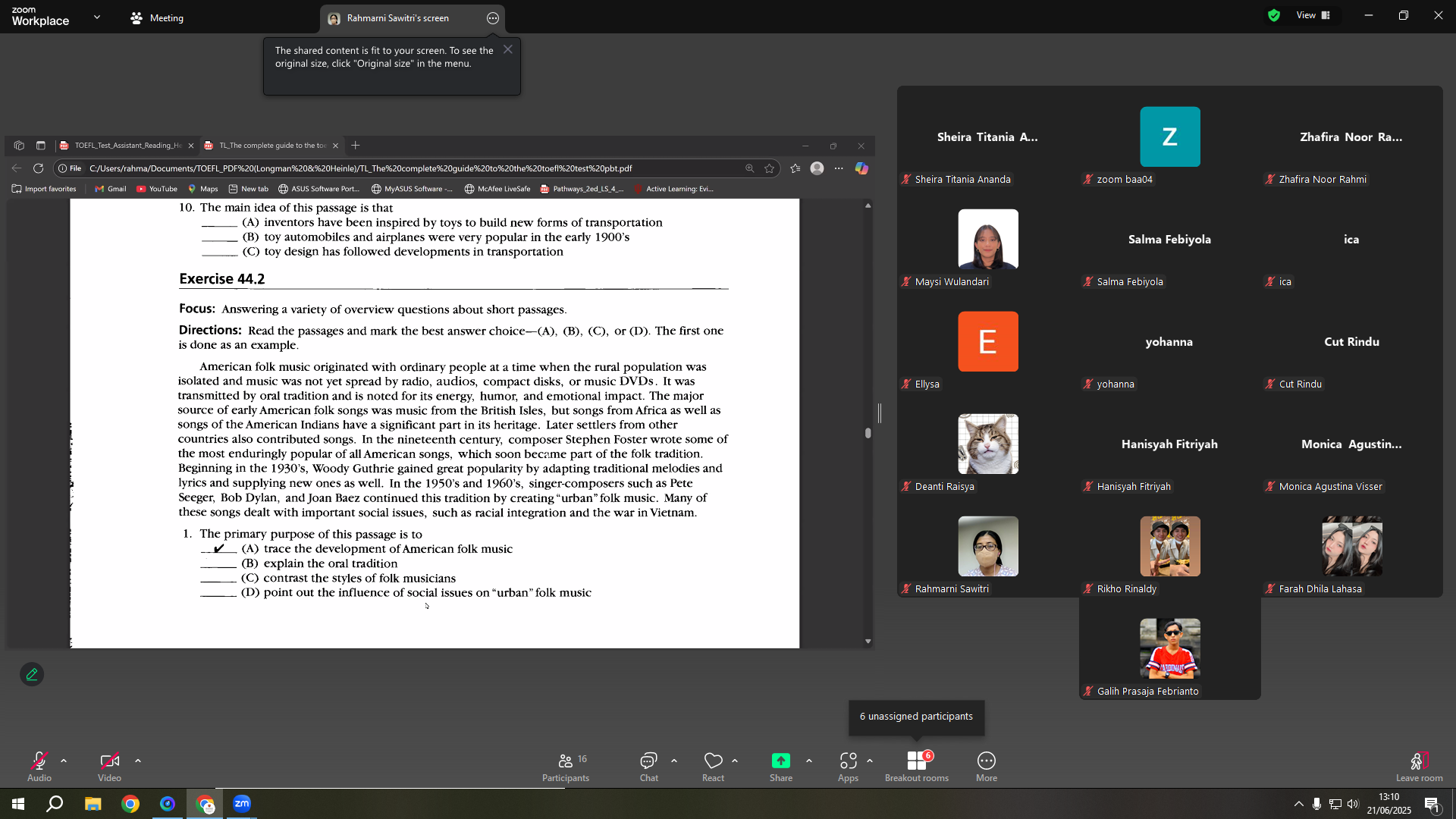Image resolution: width=1456 pixels, height=819 pixels.
Task: Expand chat options arrow
Action: tap(674, 761)
